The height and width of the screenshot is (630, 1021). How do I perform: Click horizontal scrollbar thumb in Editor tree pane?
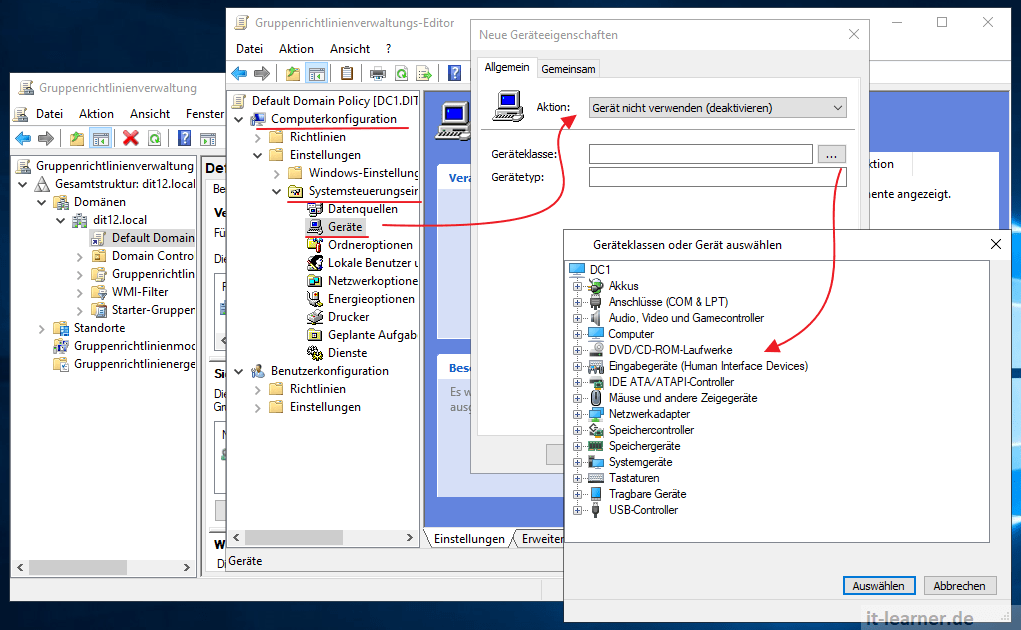point(294,538)
